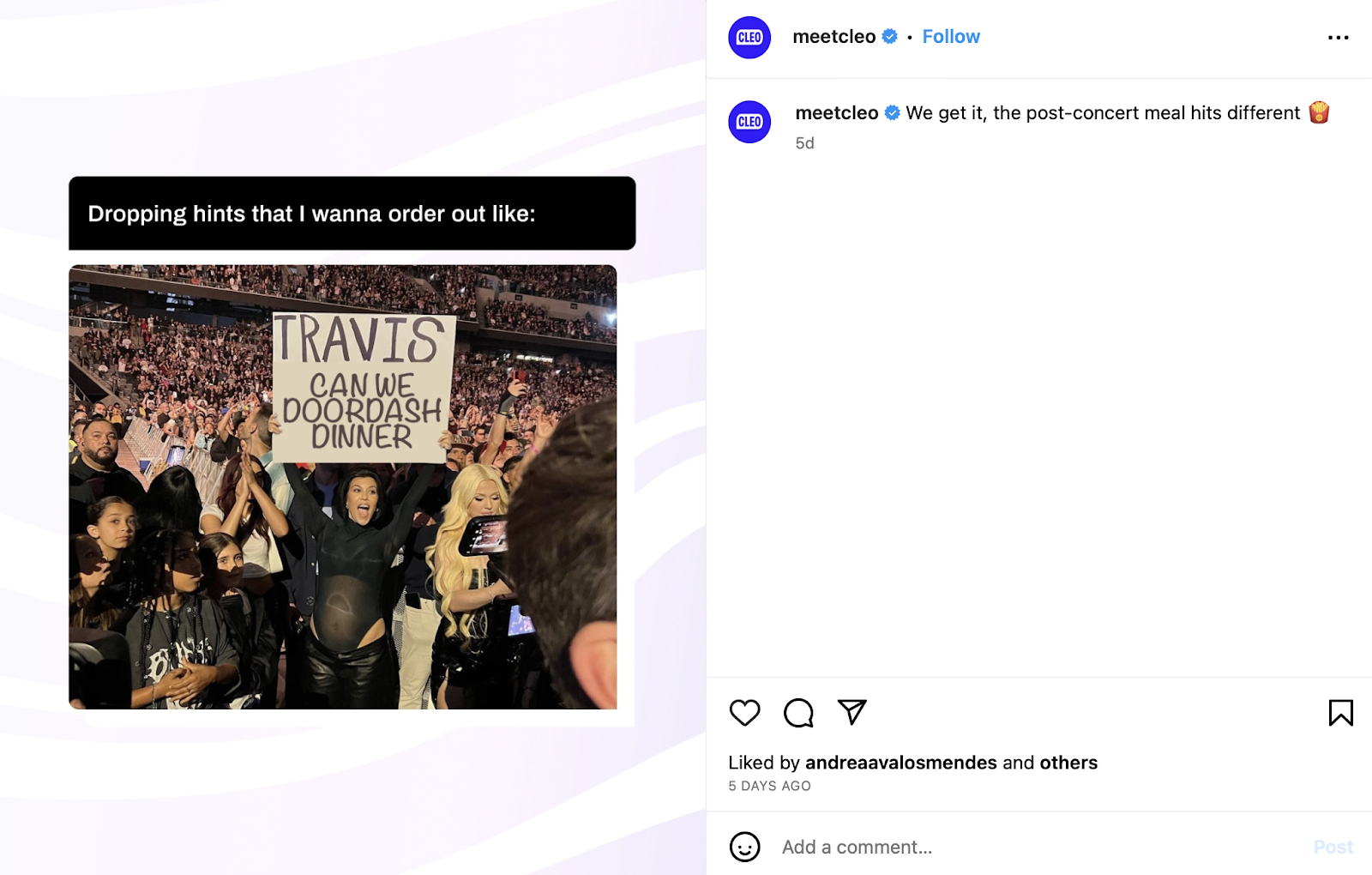This screenshot has height=875, width=1372.
Task: Open meetcleo profile from header username
Action: coord(833,37)
